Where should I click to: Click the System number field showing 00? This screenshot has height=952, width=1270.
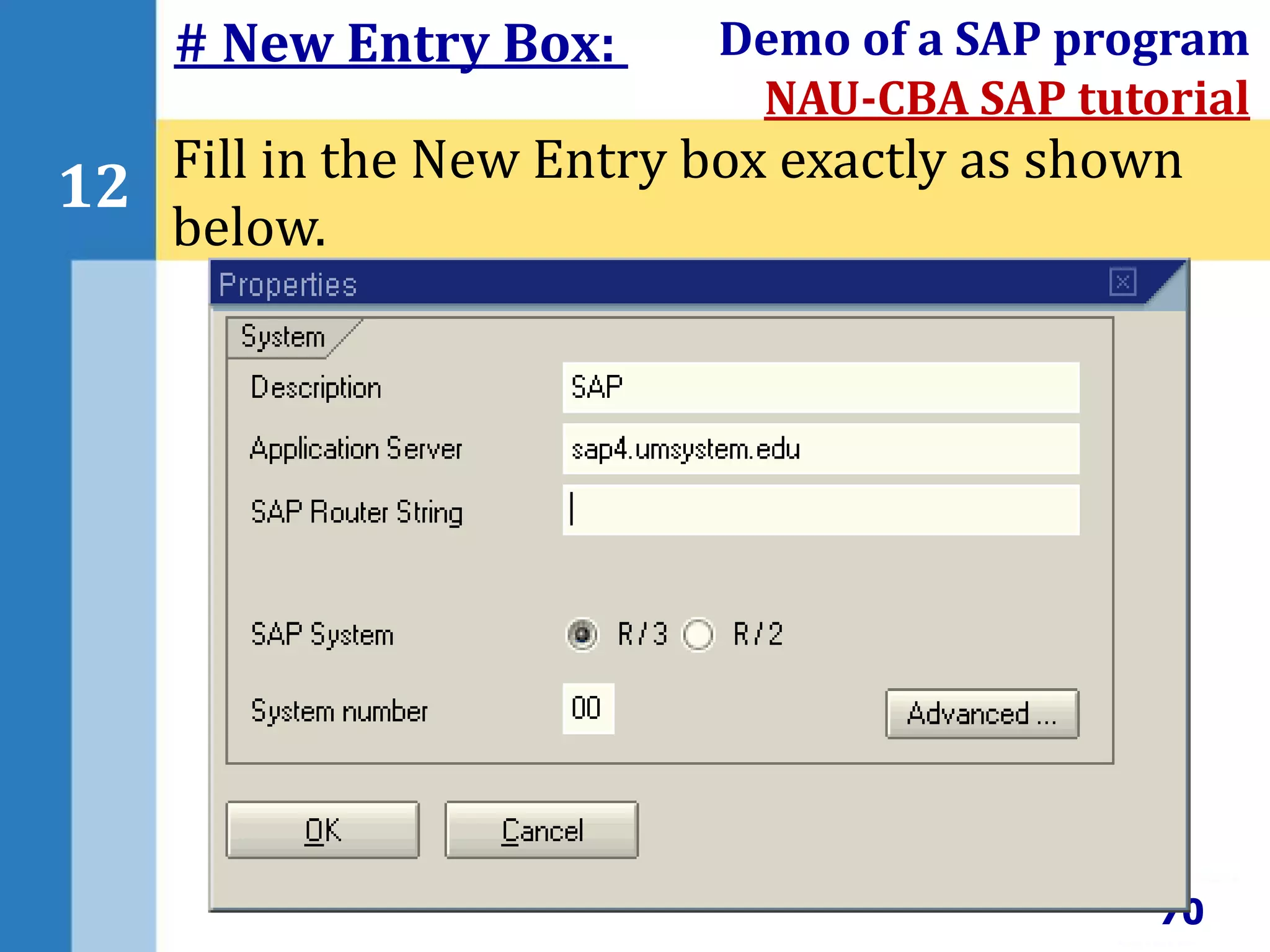(588, 708)
